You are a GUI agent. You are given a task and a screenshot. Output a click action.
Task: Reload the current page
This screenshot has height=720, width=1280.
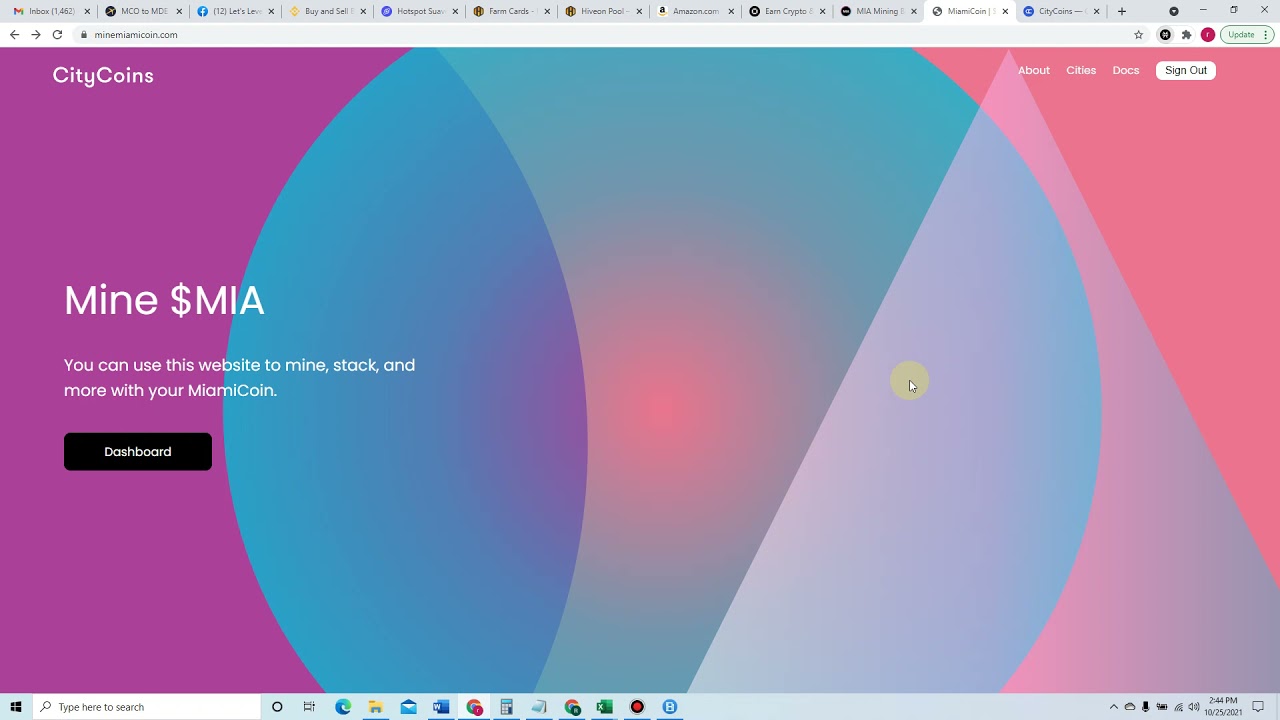(x=57, y=34)
